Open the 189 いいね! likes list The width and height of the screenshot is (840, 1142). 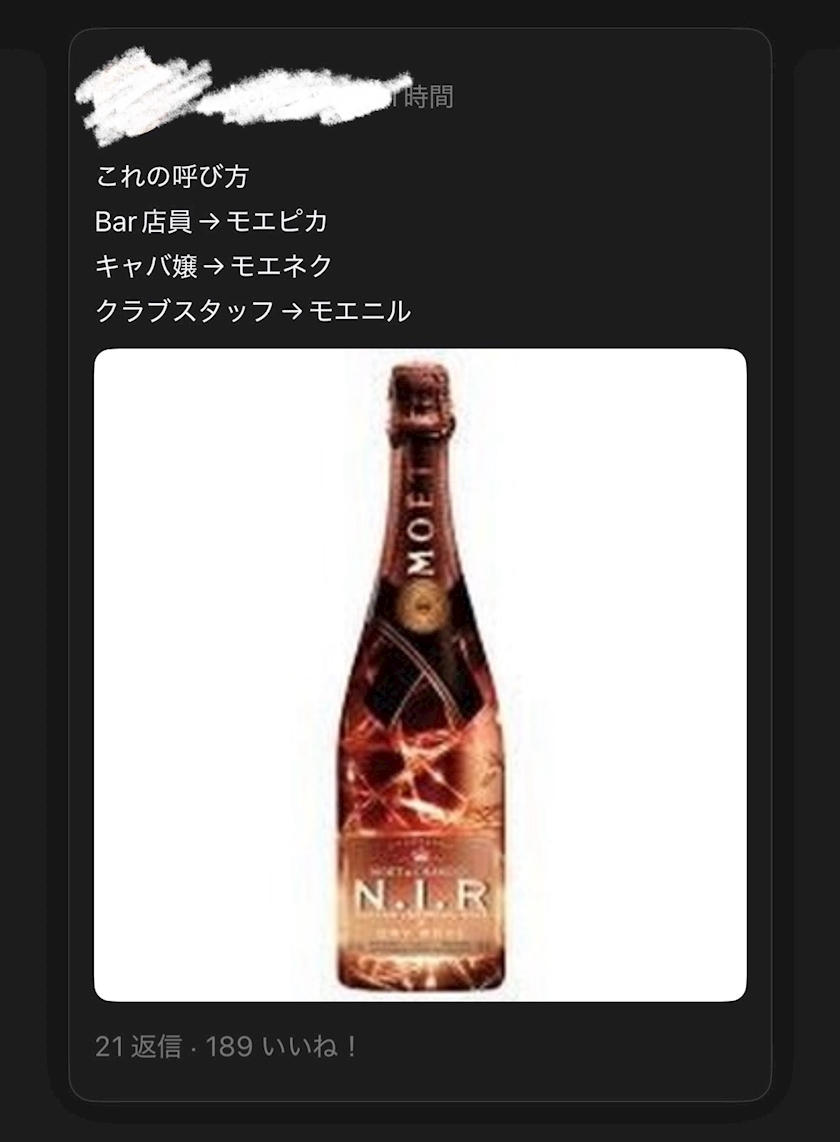coord(281,1047)
